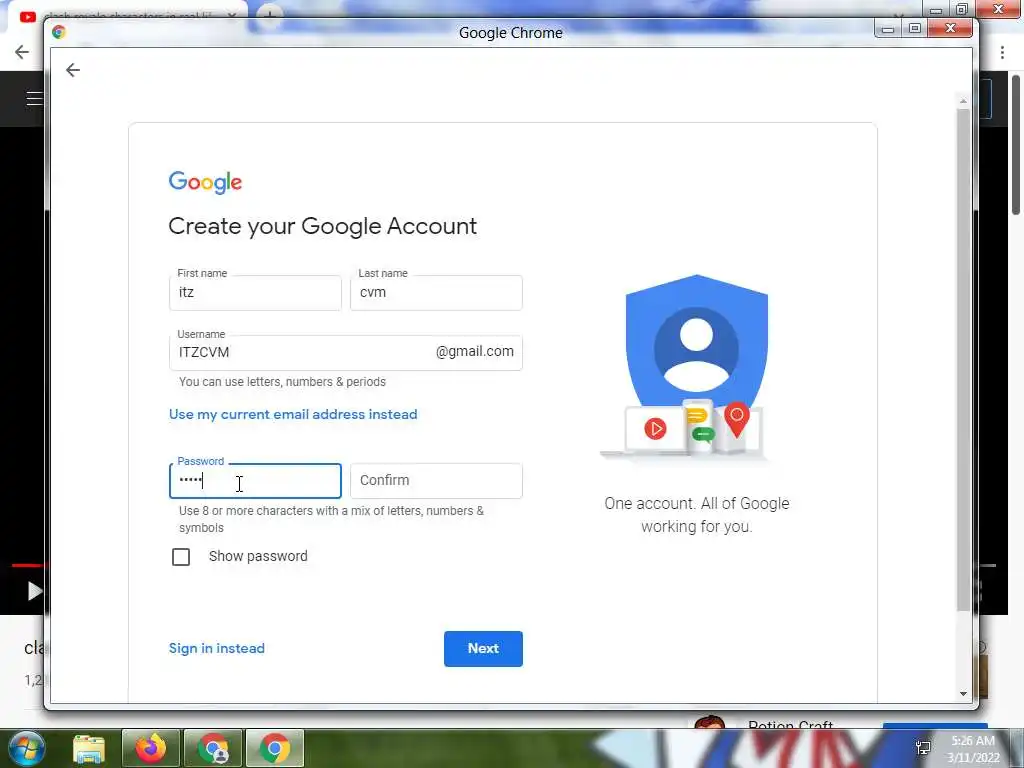The image size is (1024, 768).
Task: Click the @gmail.com suffix text
Action: [x=475, y=351]
